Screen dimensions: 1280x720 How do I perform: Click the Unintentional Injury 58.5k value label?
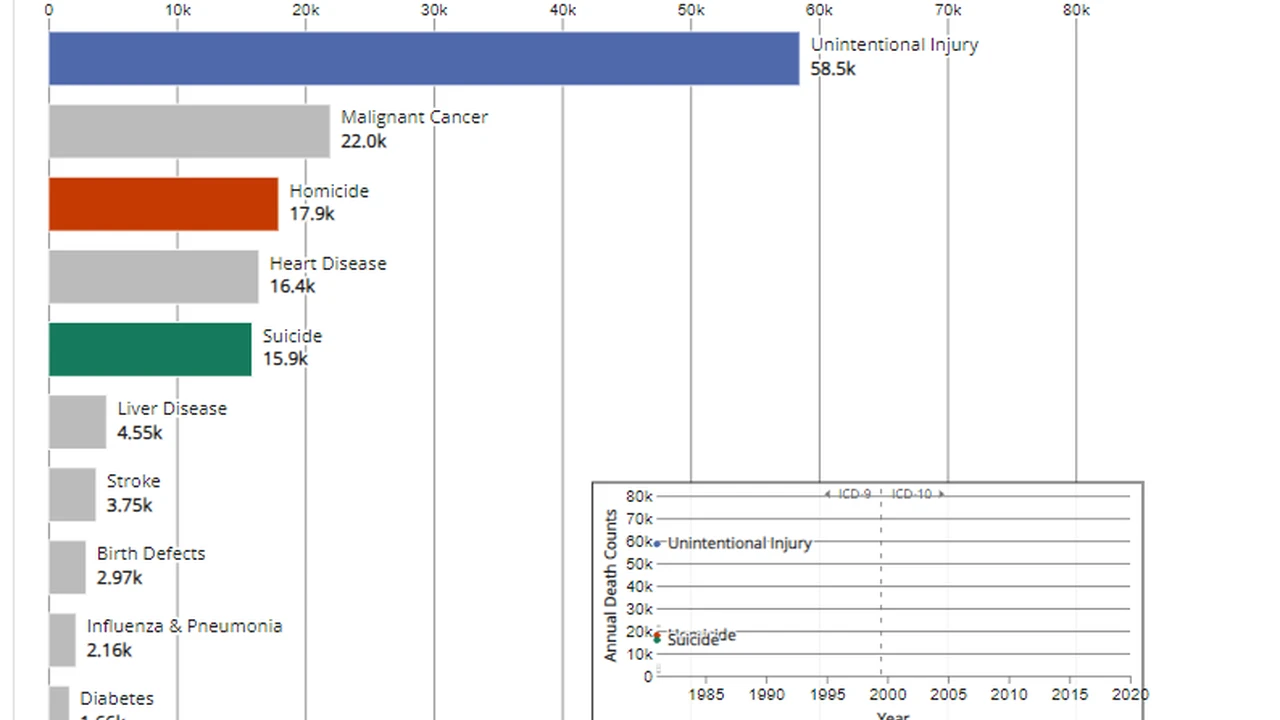(x=833, y=69)
